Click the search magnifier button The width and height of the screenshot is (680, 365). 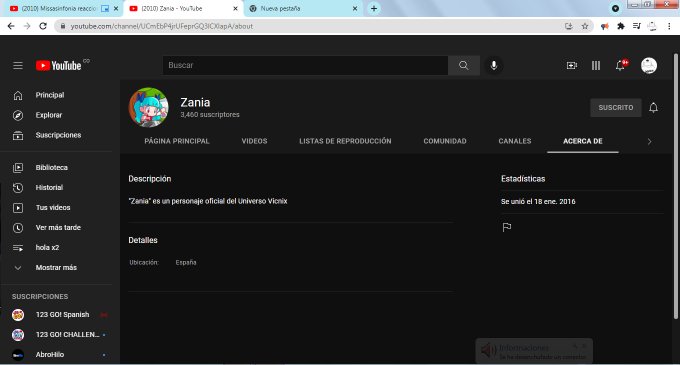tap(464, 65)
